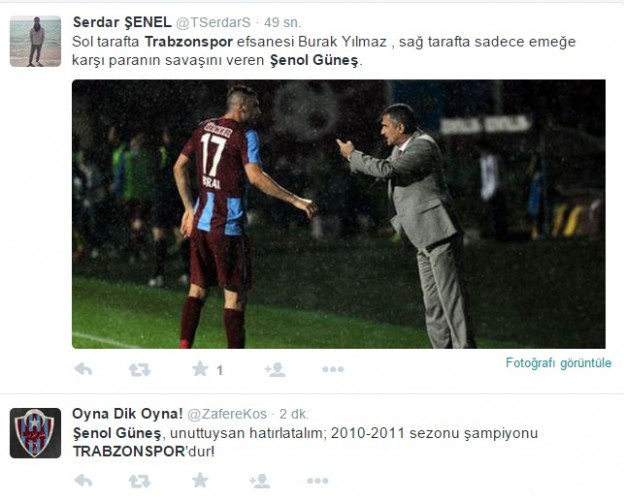The height and width of the screenshot is (500, 624).
Task: Open the 2 dk. timestamp
Action: click(x=294, y=414)
